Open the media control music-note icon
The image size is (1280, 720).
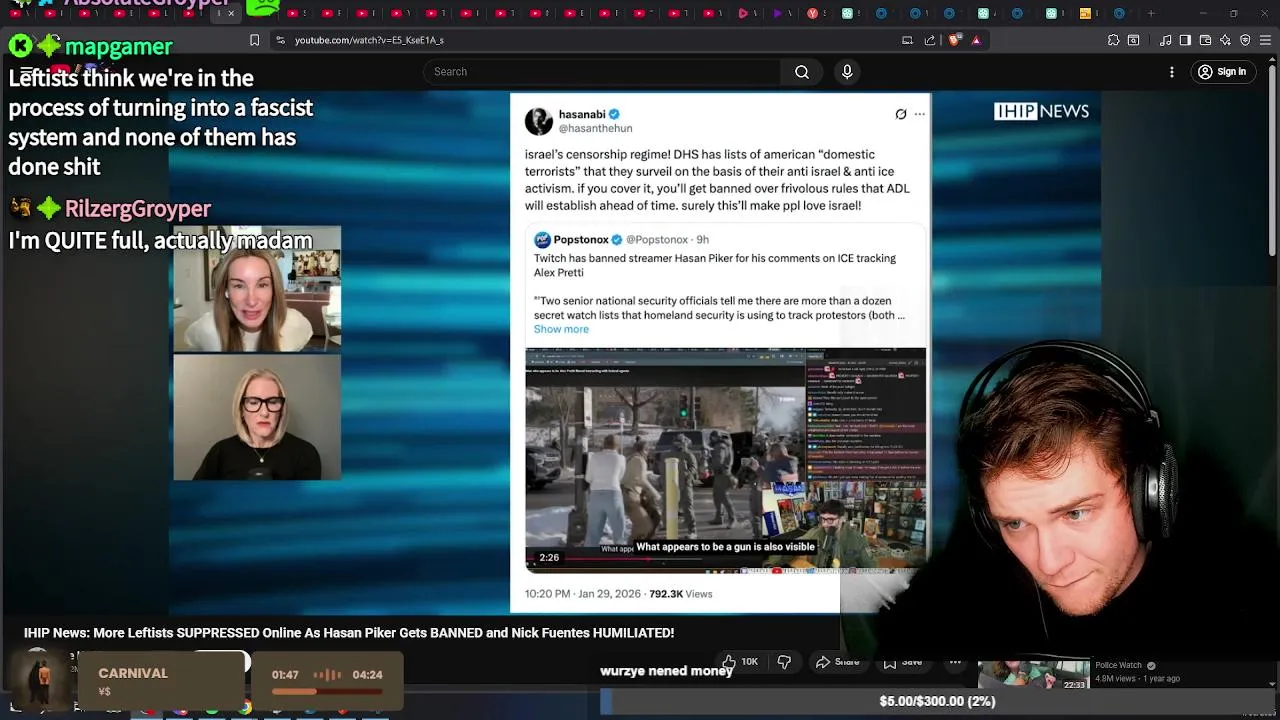click(1166, 40)
